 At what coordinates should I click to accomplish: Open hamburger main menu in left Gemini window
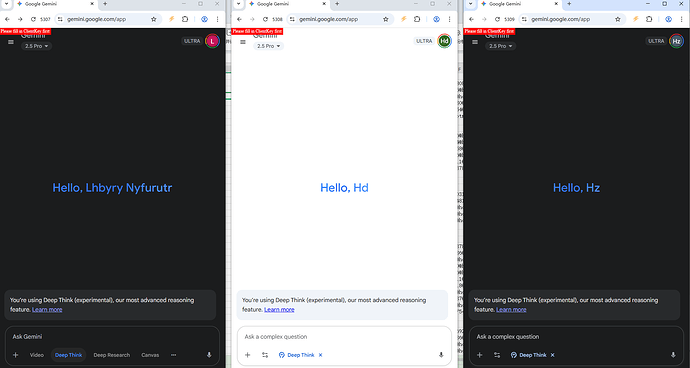tap(11, 42)
